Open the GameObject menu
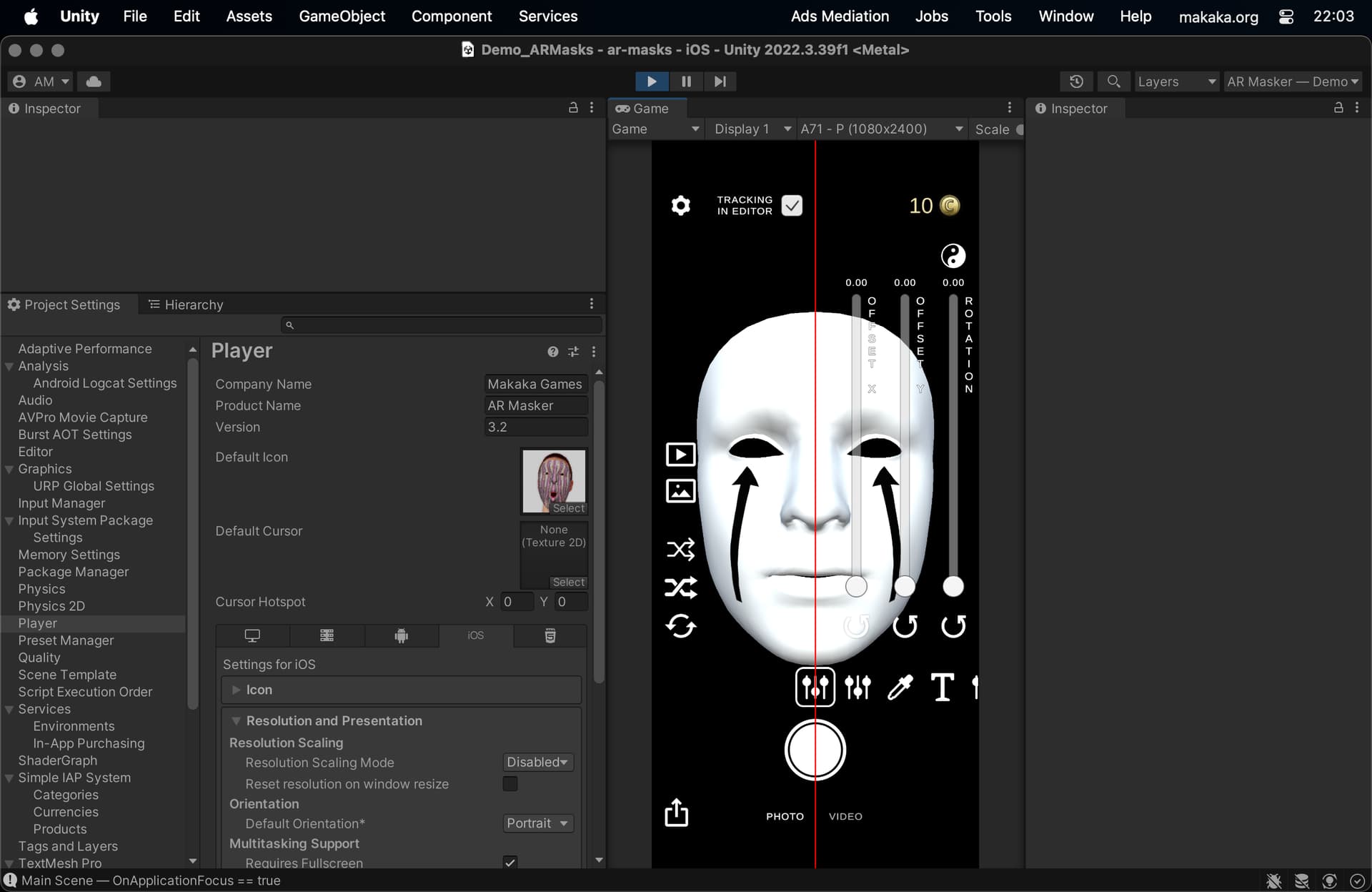 342,16
